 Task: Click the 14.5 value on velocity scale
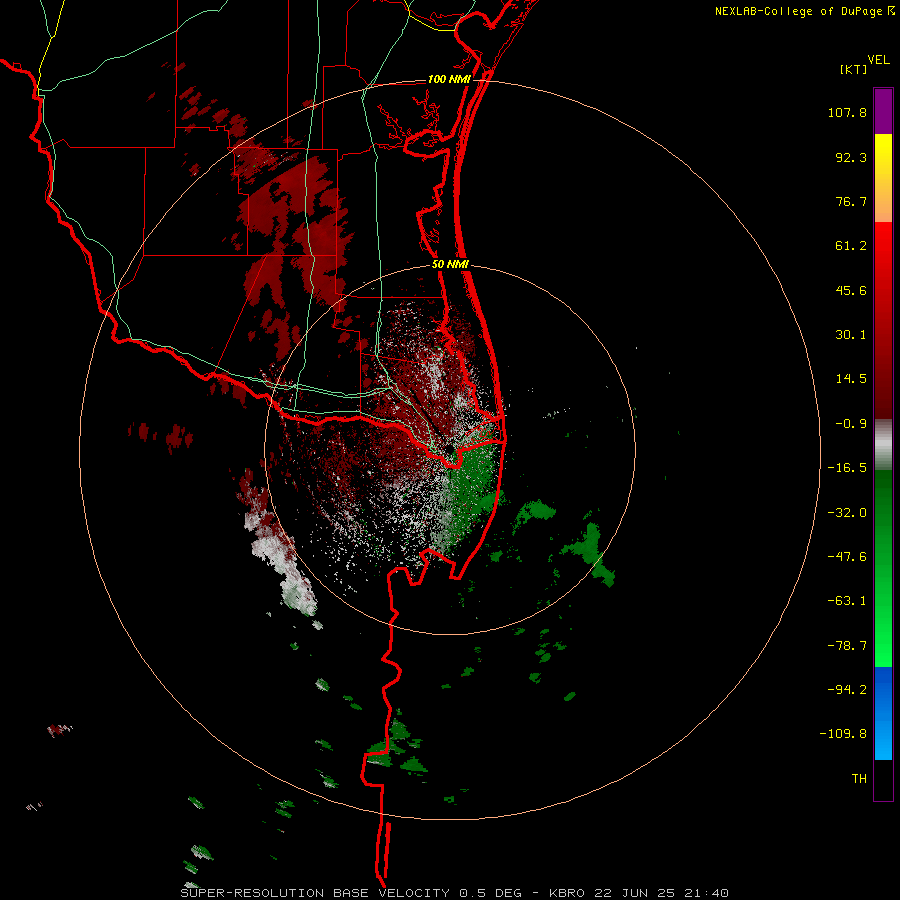click(851, 379)
